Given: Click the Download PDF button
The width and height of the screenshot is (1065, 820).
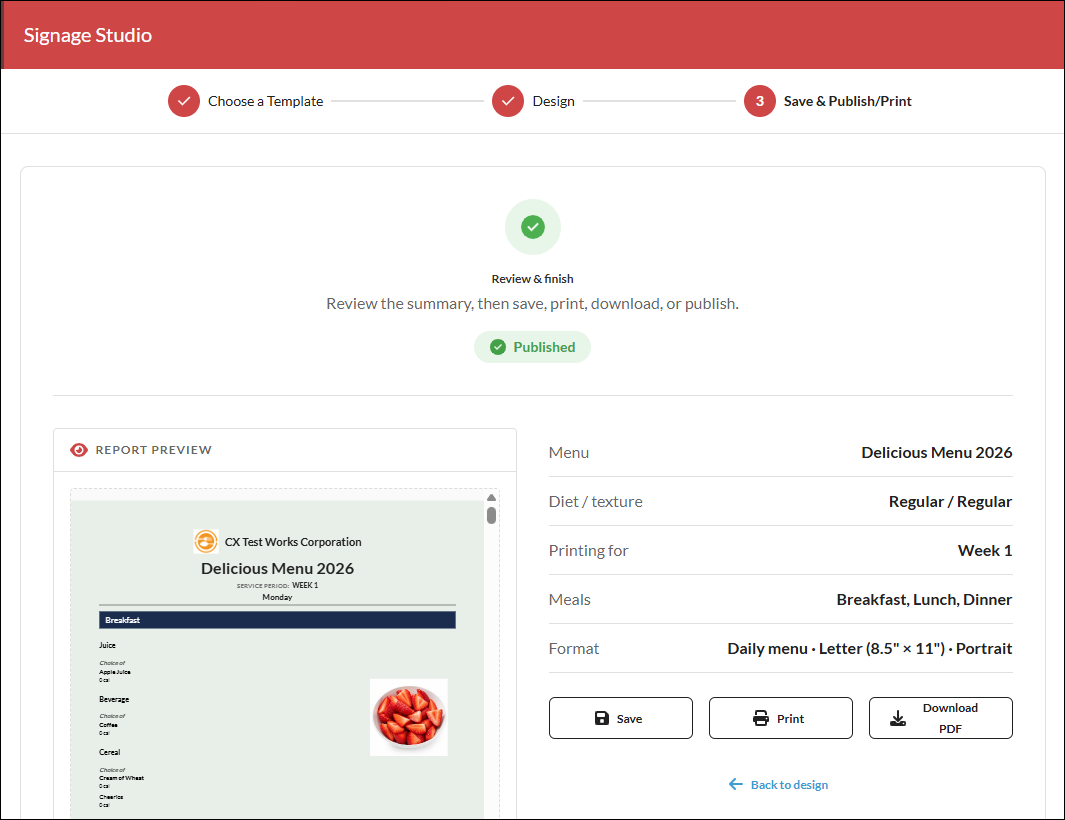Looking at the screenshot, I should [x=941, y=718].
